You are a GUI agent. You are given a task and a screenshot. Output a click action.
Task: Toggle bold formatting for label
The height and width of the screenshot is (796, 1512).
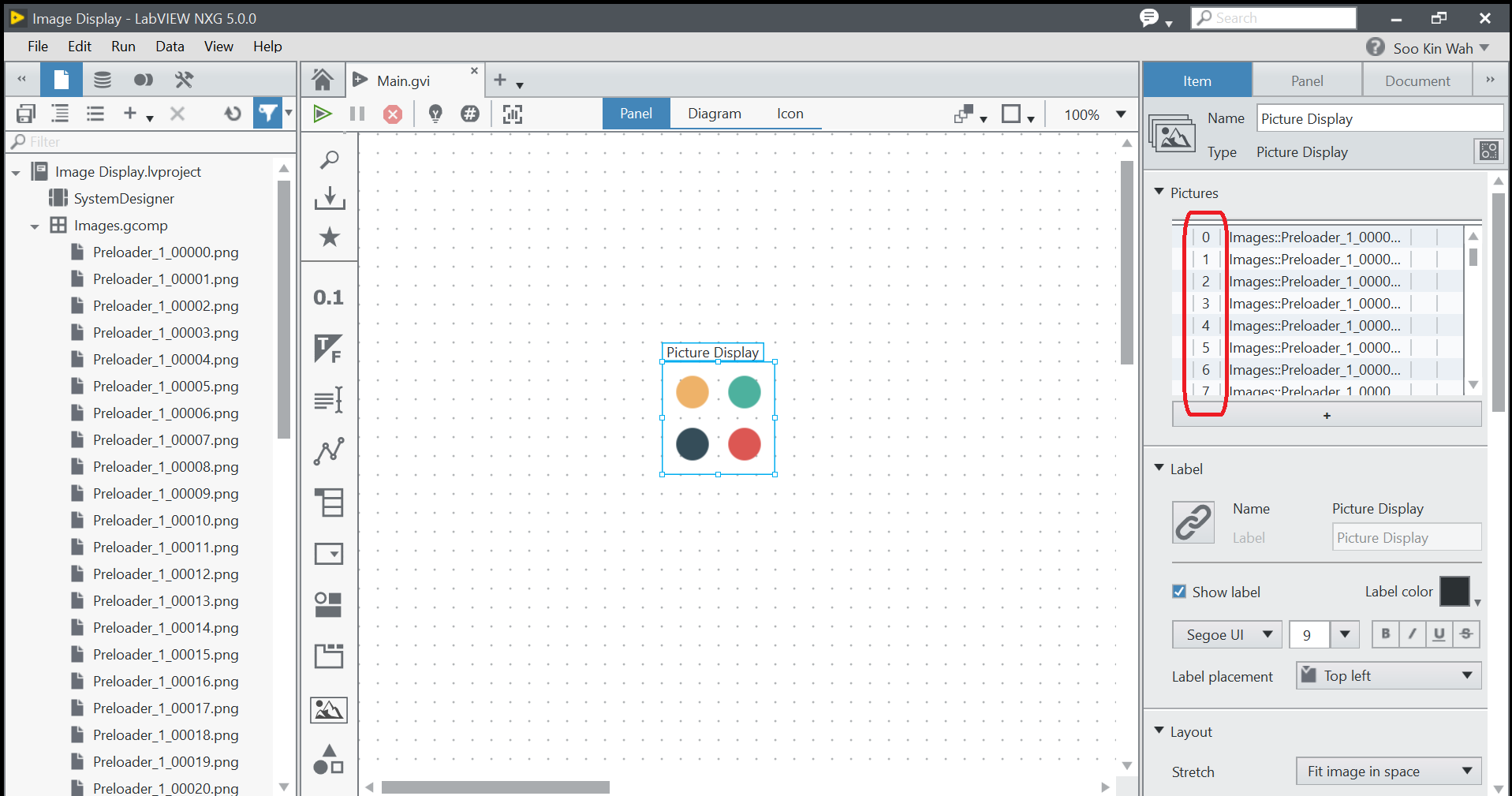(1385, 634)
